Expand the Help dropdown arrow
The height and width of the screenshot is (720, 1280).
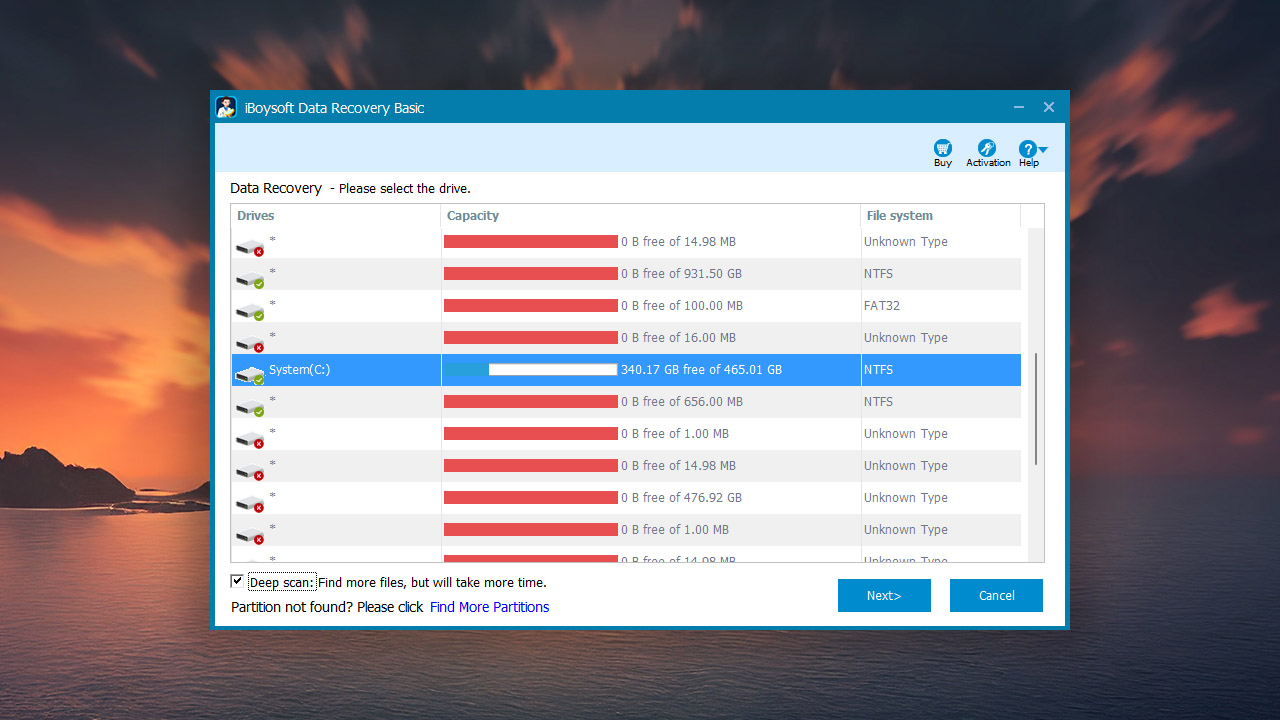1043,150
